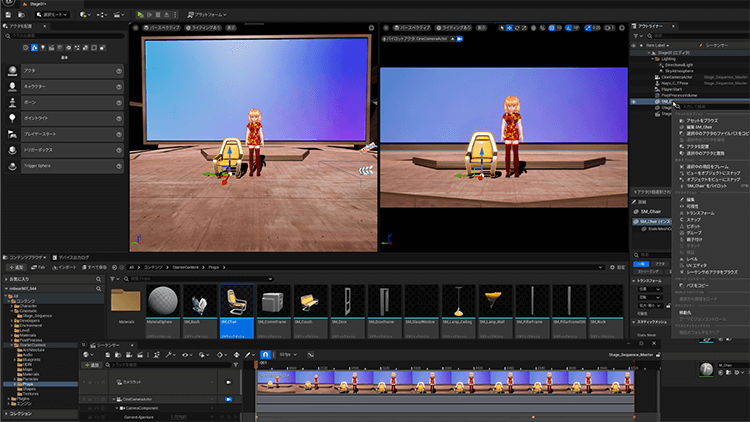Collapse the Lighting folder in the Outliner
750x422 pixels.
[x=652, y=59]
